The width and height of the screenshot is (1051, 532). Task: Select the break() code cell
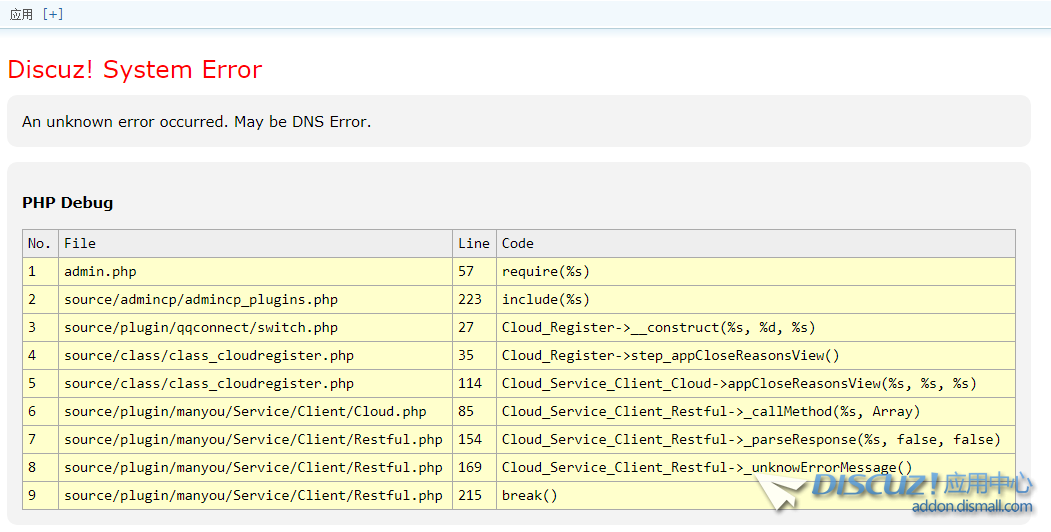click(x=756, y=496)
